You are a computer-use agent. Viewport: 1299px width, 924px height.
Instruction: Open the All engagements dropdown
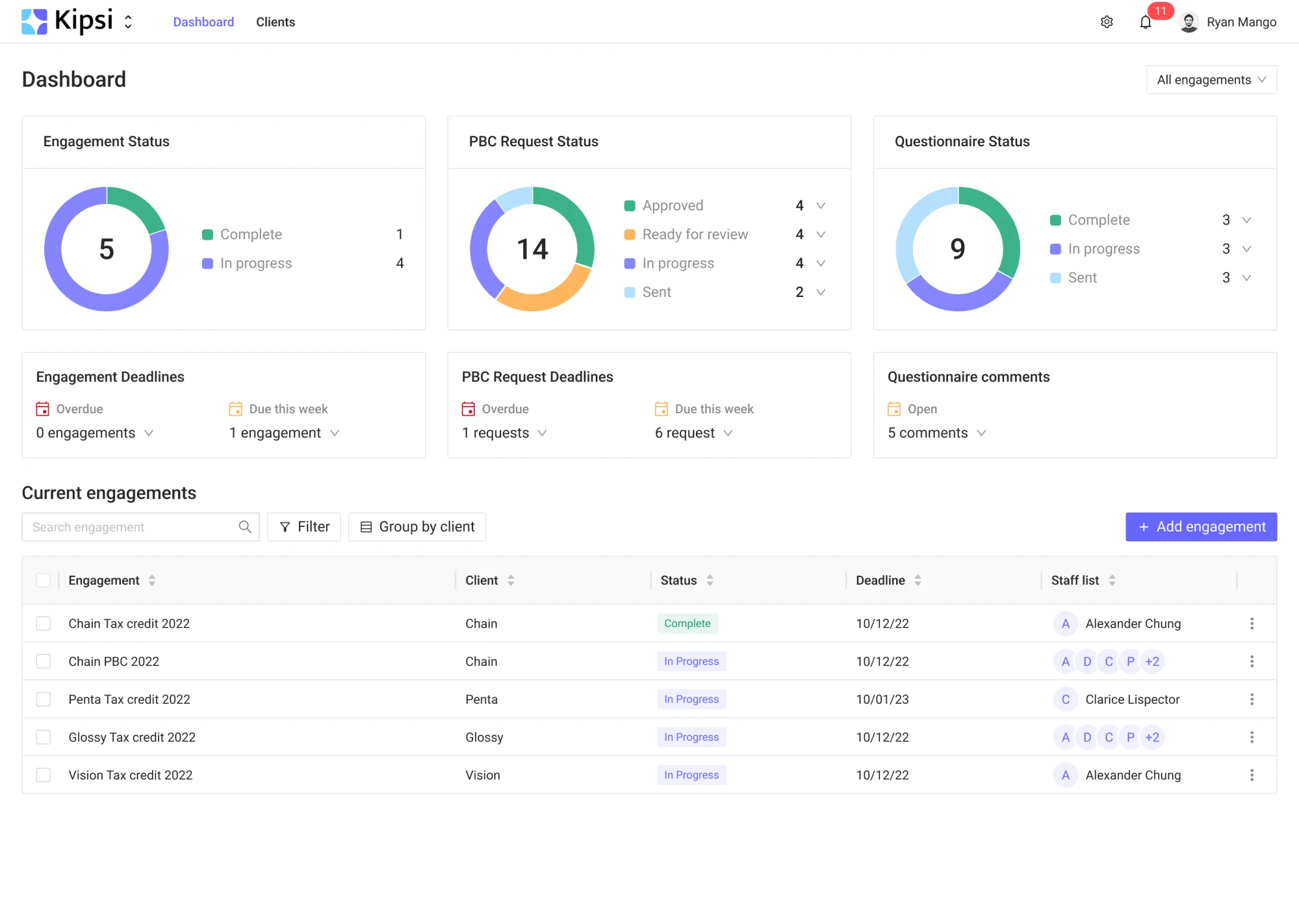click(x=1211, y=79)
